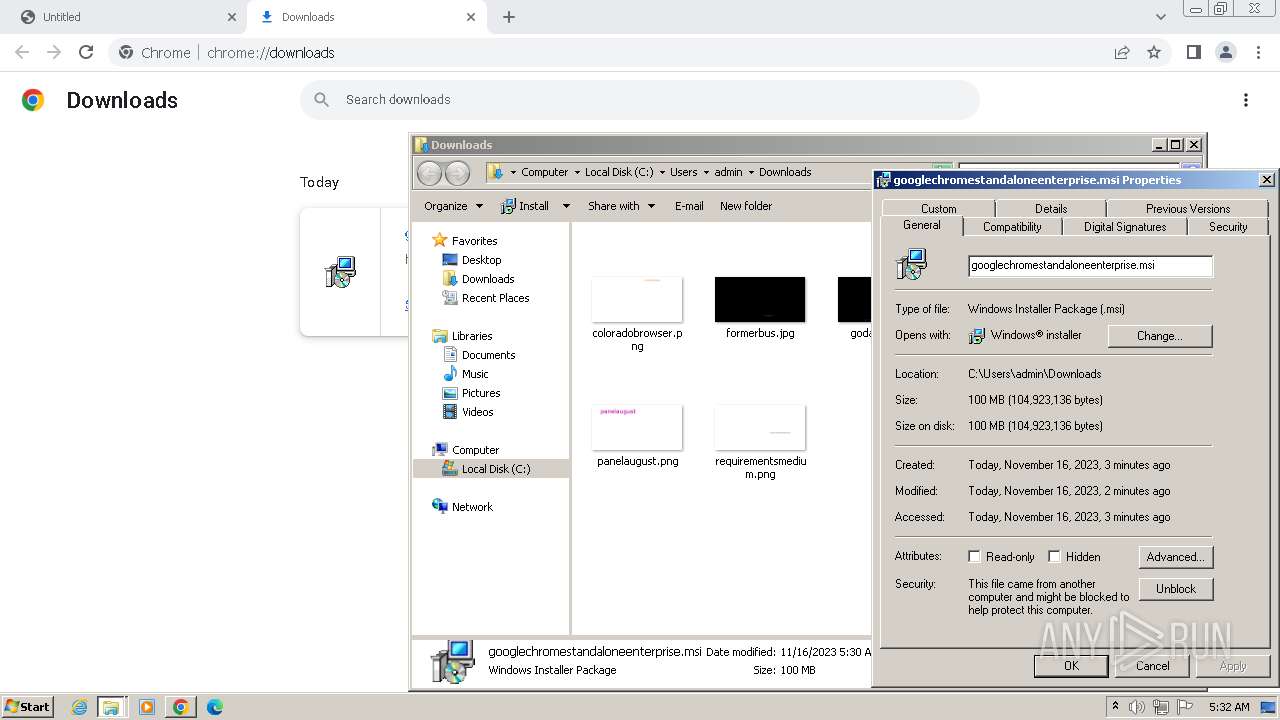
Task: Expand Install dropdown arrow
Action: (566, 206)
